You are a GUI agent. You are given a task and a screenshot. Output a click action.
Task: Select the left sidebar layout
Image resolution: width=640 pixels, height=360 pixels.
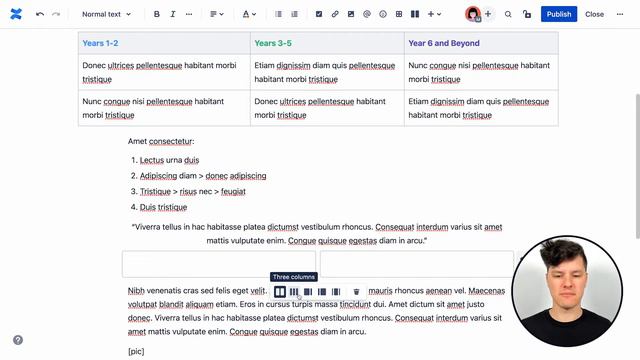click(x=322, y=291)
